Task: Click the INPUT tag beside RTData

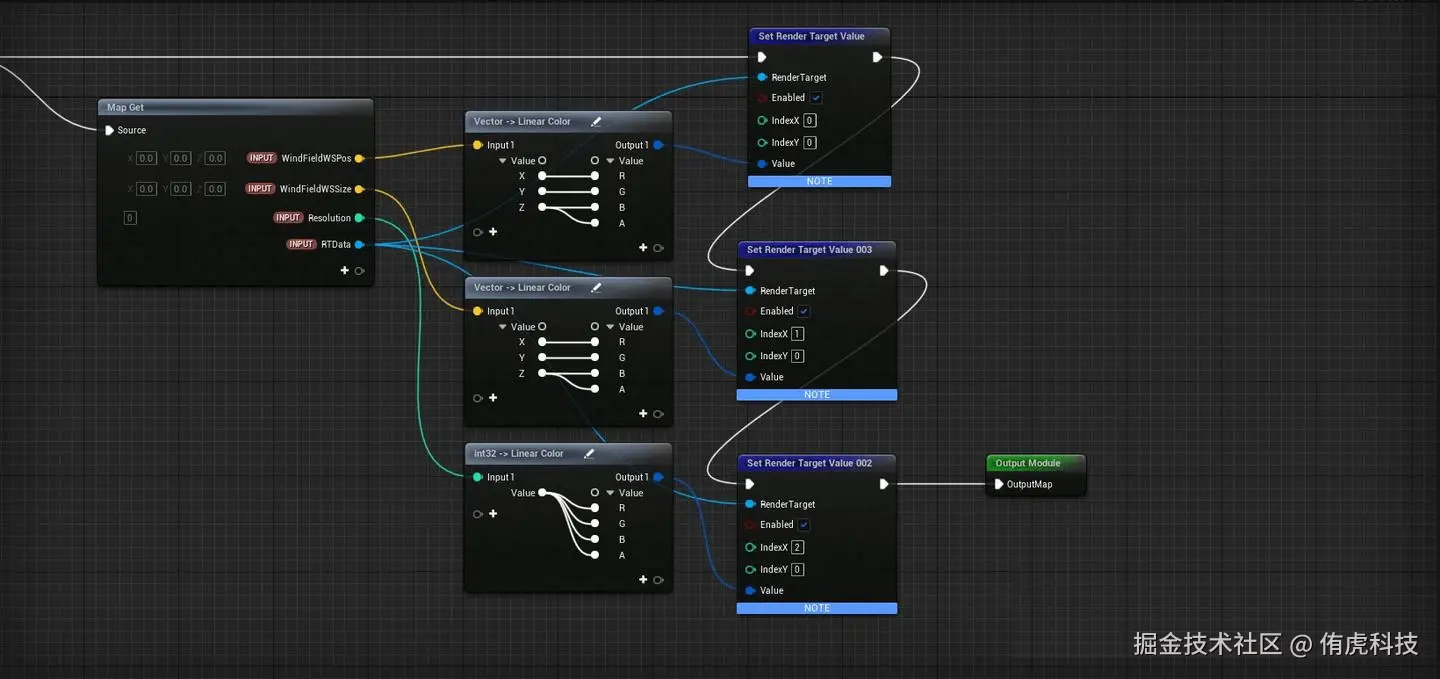Action: (x=301, y=244)
